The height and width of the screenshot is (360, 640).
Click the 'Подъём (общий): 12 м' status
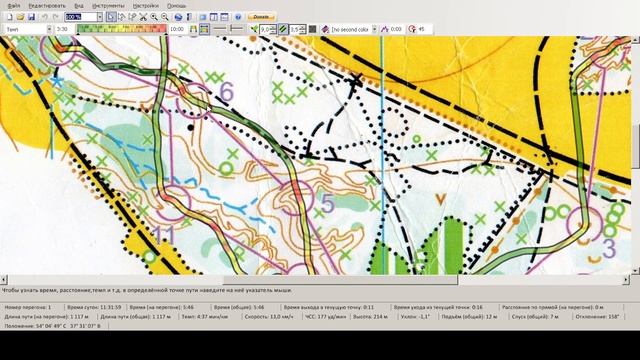(469, 316)
